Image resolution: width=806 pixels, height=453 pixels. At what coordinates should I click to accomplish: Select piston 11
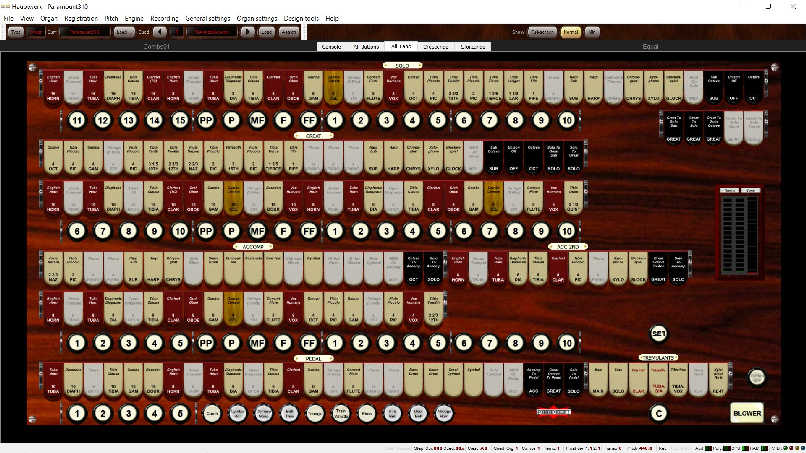coord(77,120)
